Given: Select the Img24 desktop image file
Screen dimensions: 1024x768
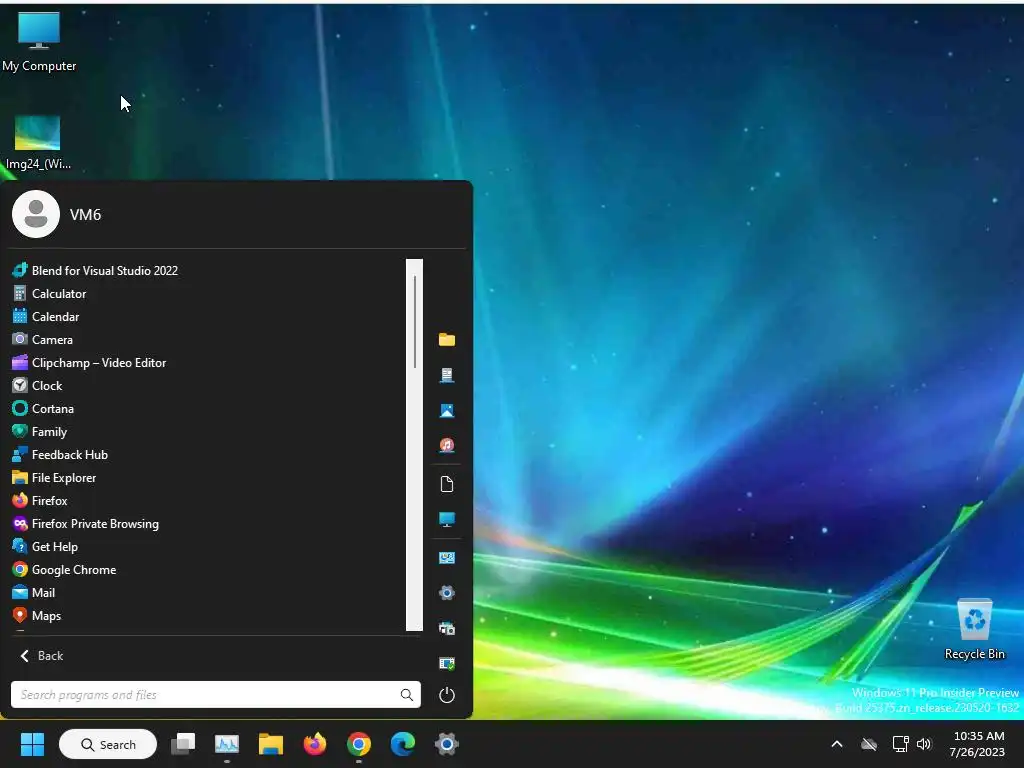Looking at the screenshot, I should [38, 142].
